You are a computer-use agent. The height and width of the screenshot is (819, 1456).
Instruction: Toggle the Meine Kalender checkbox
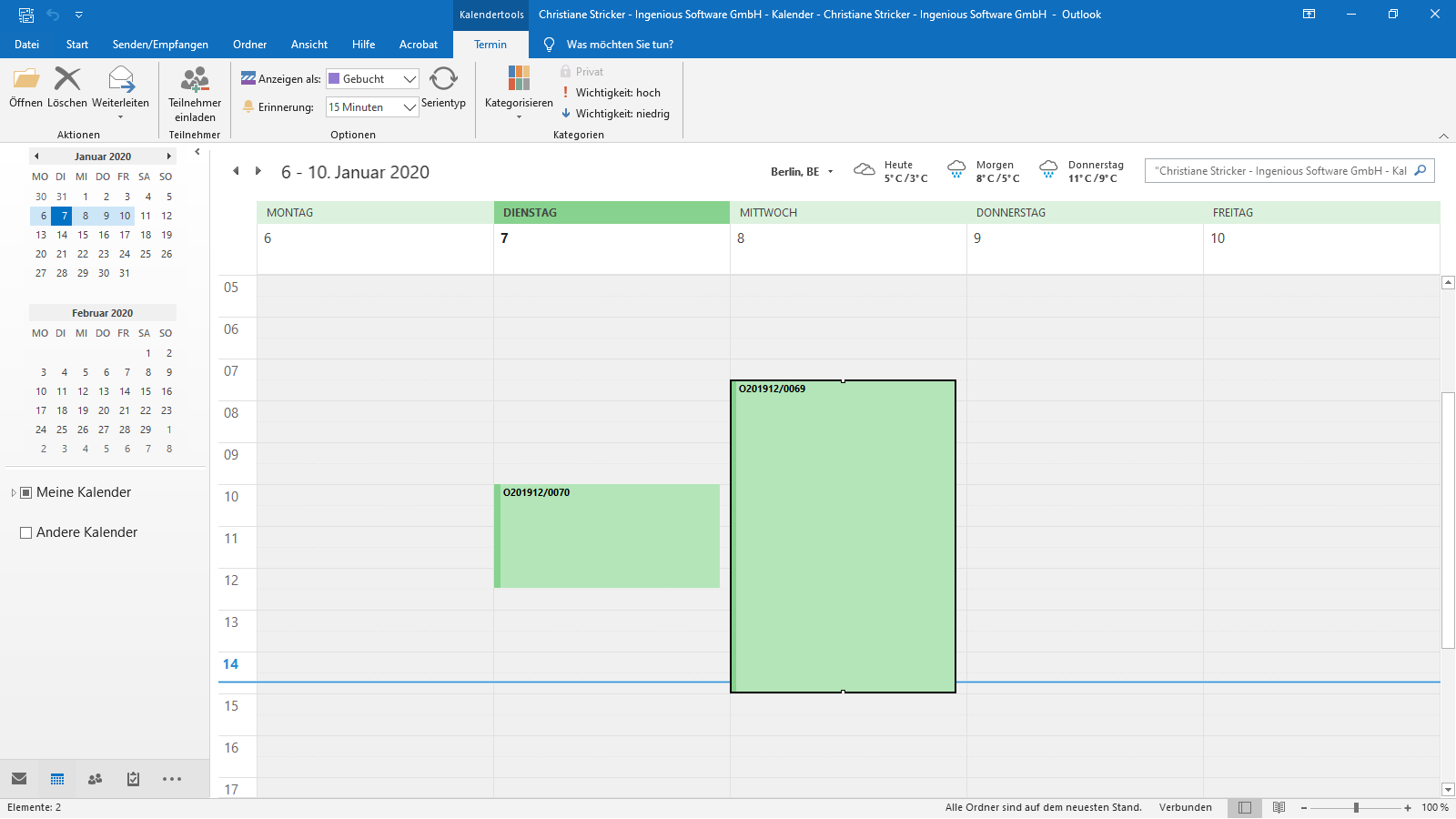[26, 492]
